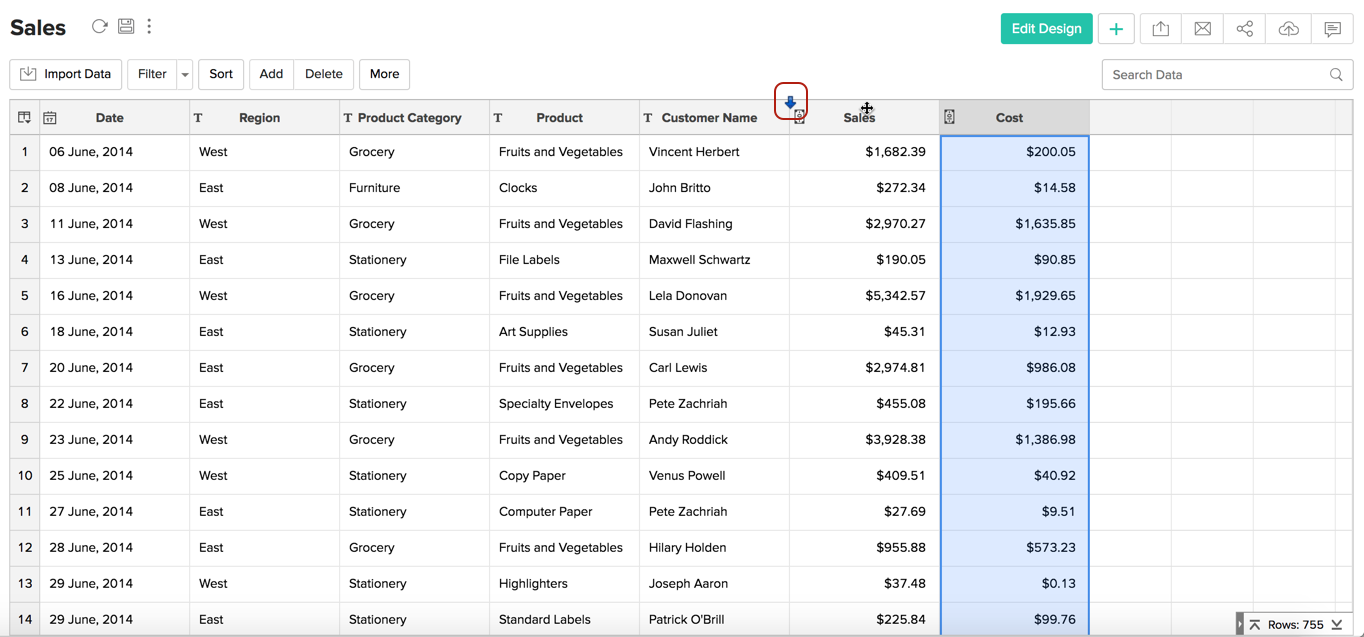Image resolution: width=1364 pixels, height=637 pixels.
Task: Click the Sort button
Action: click(221, 74)
